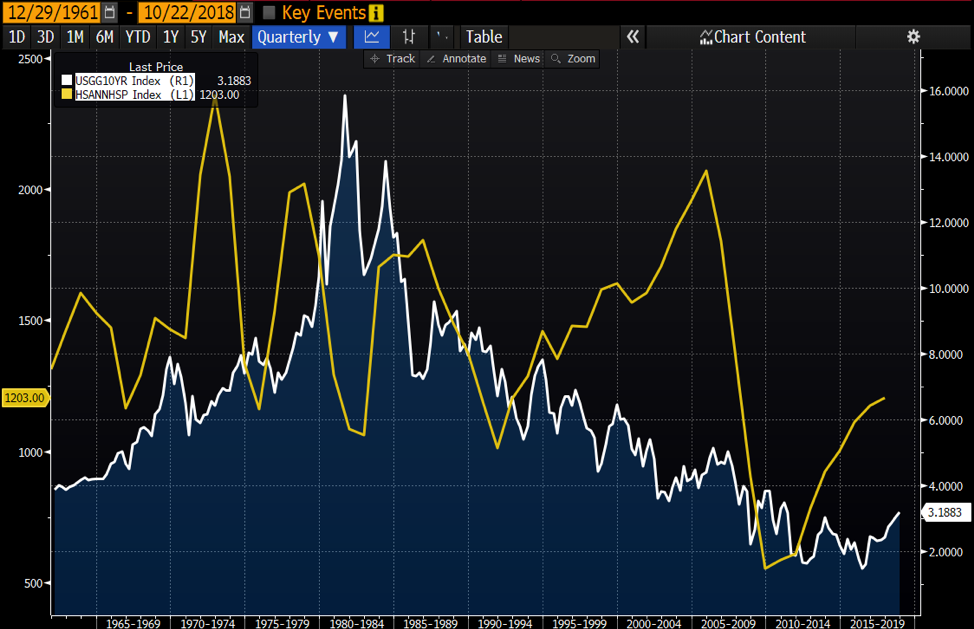
Task: Show News on the chart
Action: [x=518, y=59]
